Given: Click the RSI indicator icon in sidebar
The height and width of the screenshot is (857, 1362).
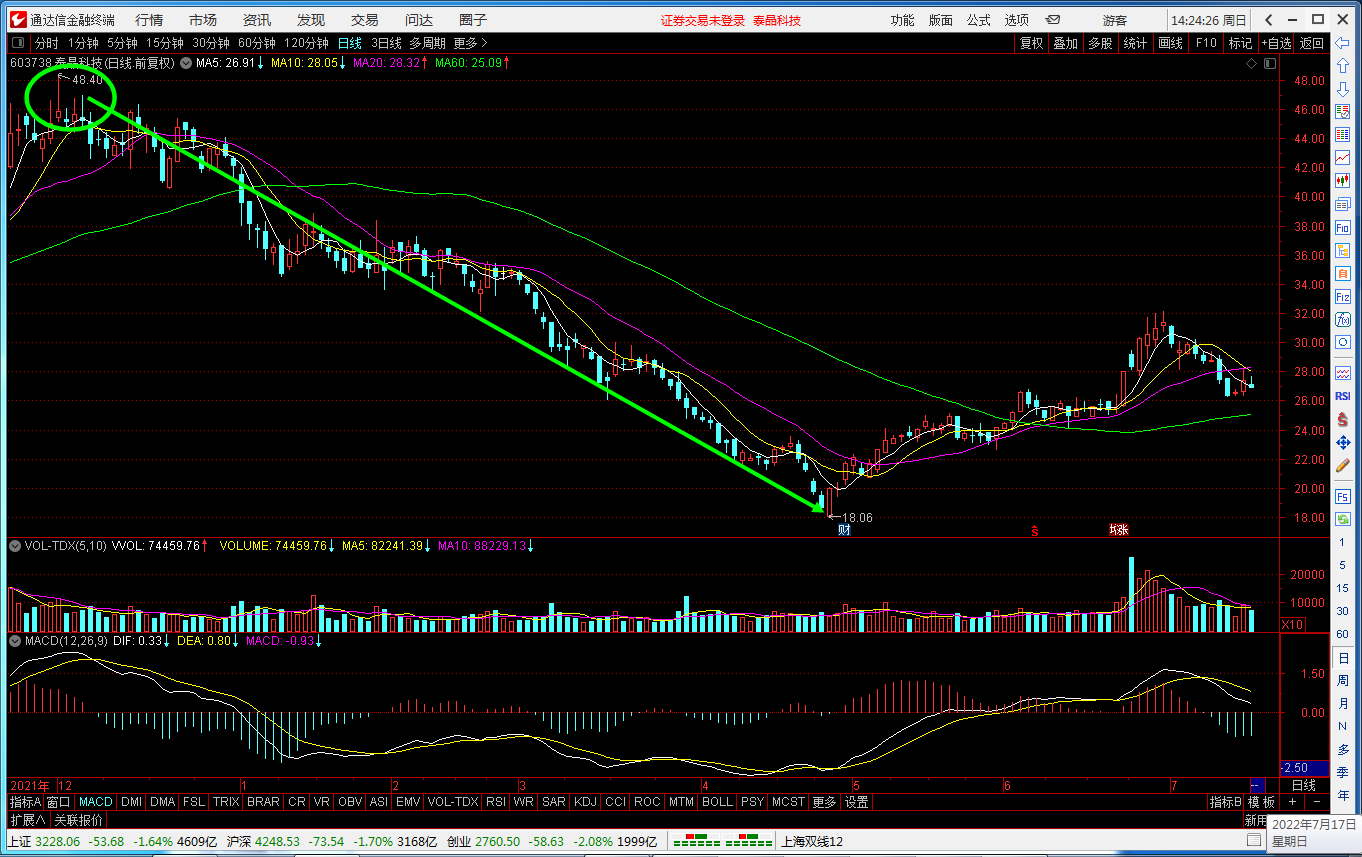Looking at the screenshot, I should point(1343,395).
